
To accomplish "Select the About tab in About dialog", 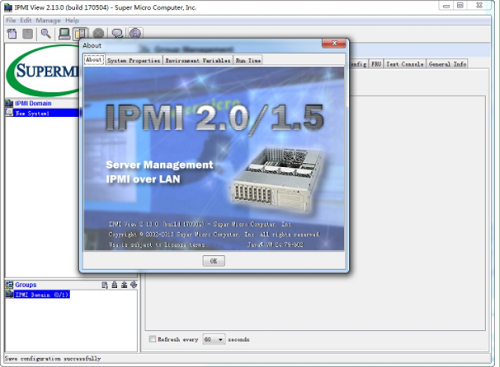I will (x=94, y=60).
